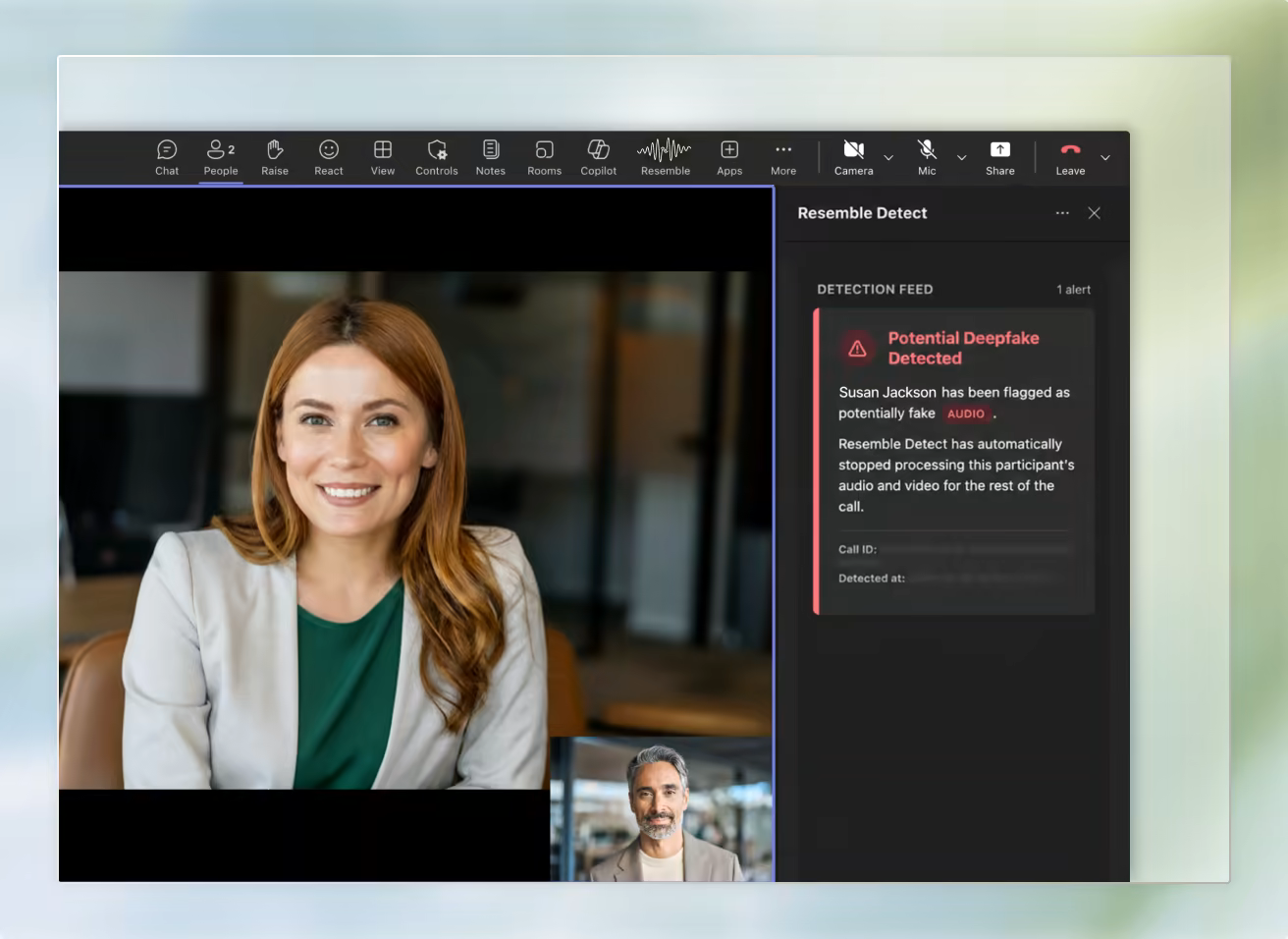Open the Chat panel
The width and height of the screenshot is (1288, 939).
pos(167,157)
